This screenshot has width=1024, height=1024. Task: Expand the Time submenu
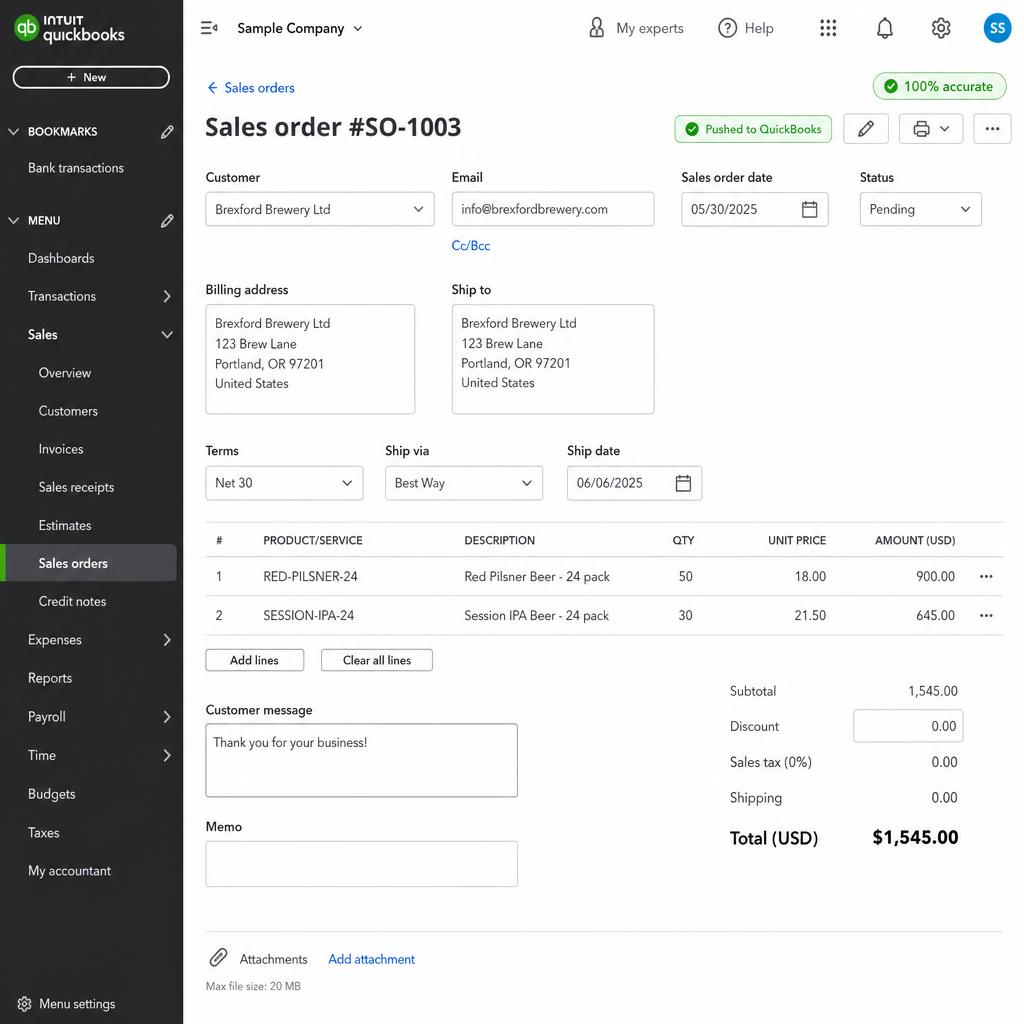[x=167, y=756]
